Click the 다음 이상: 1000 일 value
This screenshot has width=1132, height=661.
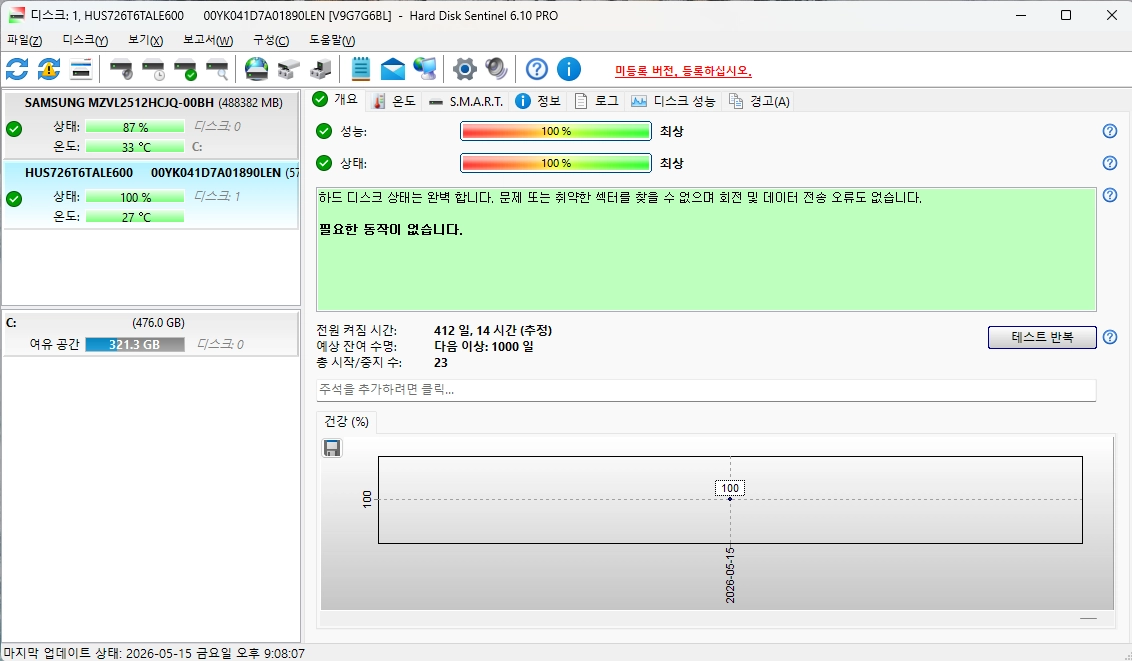pyautogui.click(x=484, y=346)
